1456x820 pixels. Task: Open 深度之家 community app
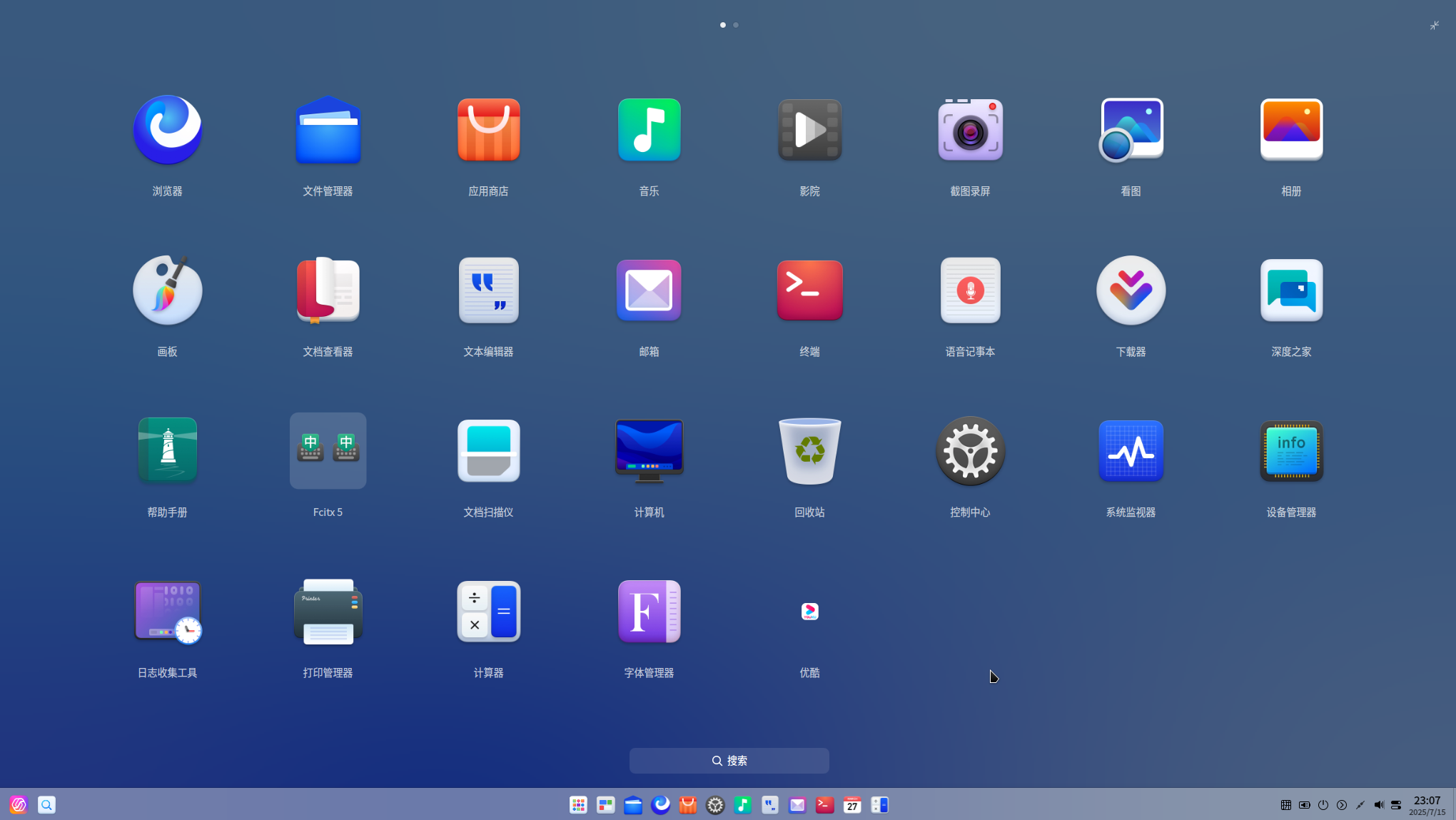tap(1291, 290)
